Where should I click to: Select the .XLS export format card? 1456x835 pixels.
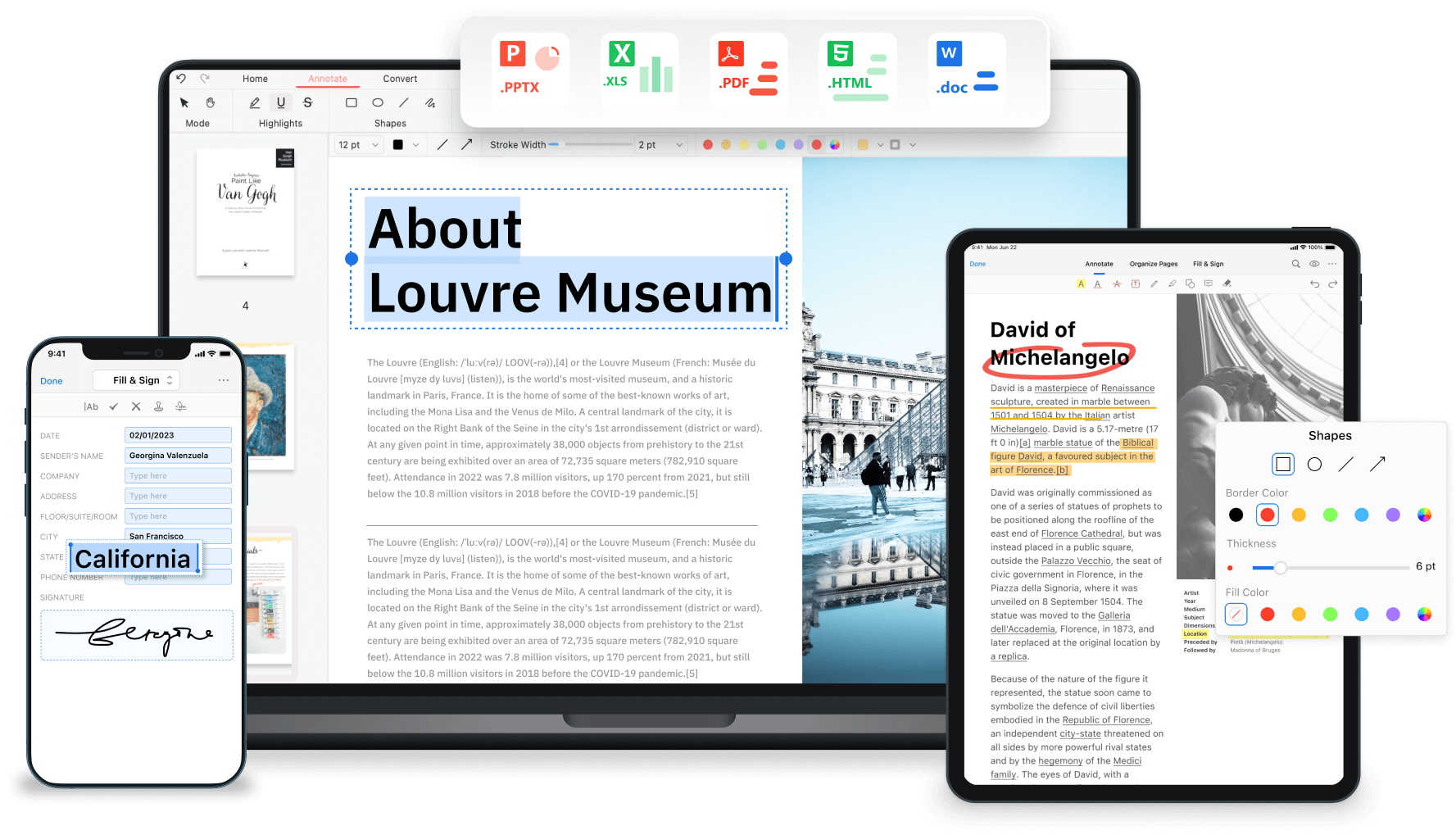point(639,71)
